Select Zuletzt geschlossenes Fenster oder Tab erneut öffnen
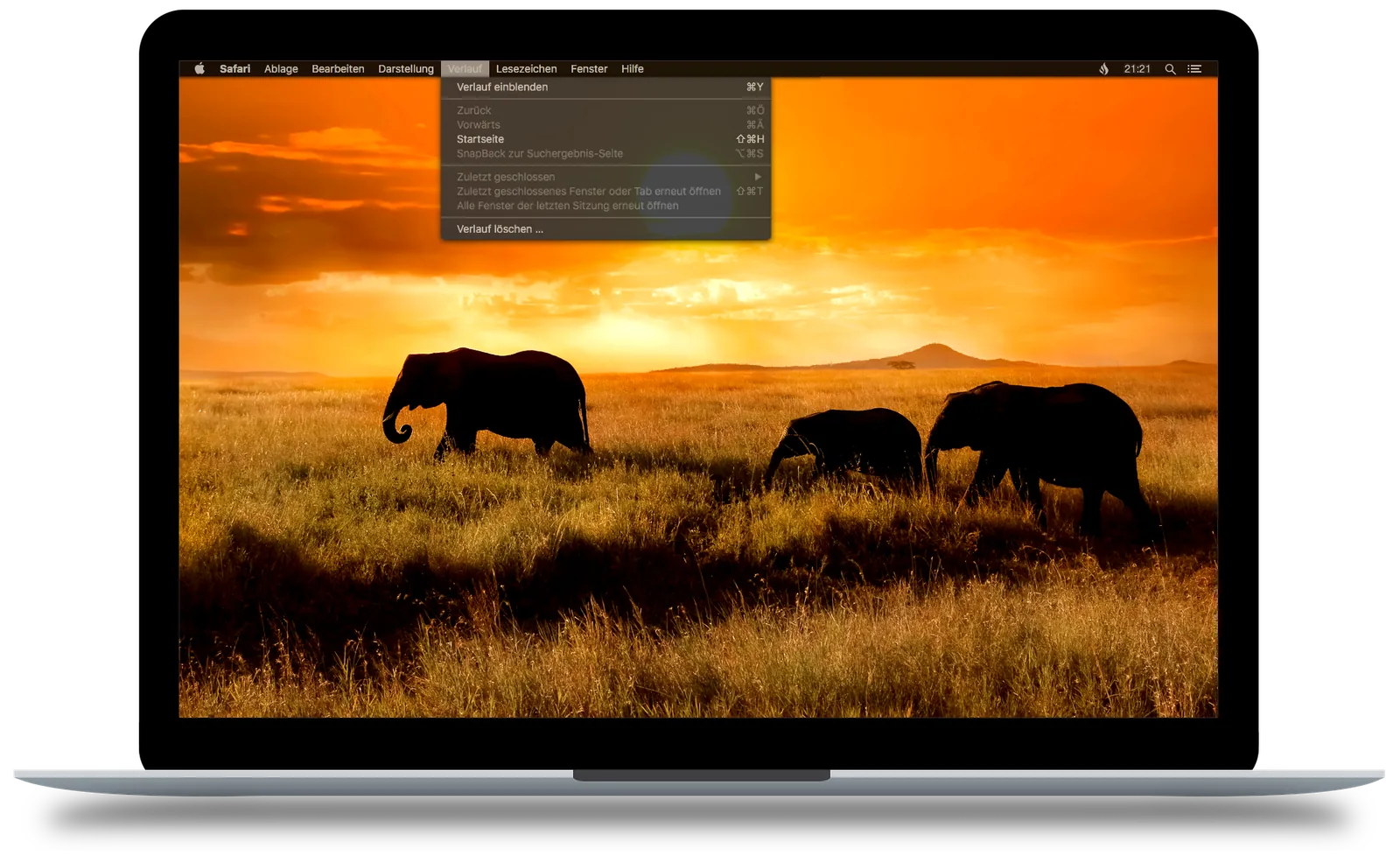This screenshot has height=856, width=1400. tap(605, 191)
